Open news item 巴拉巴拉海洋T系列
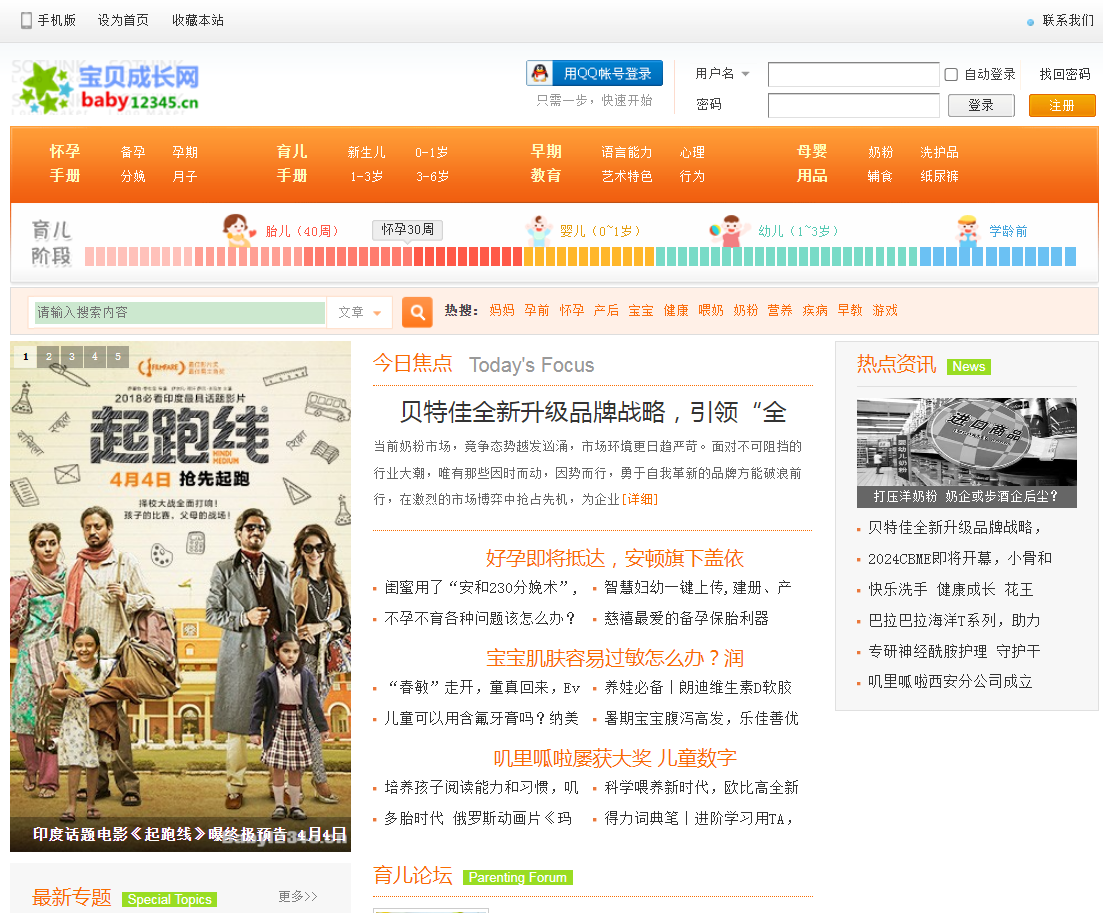1103x913 pixels. [x=954, y=620]
